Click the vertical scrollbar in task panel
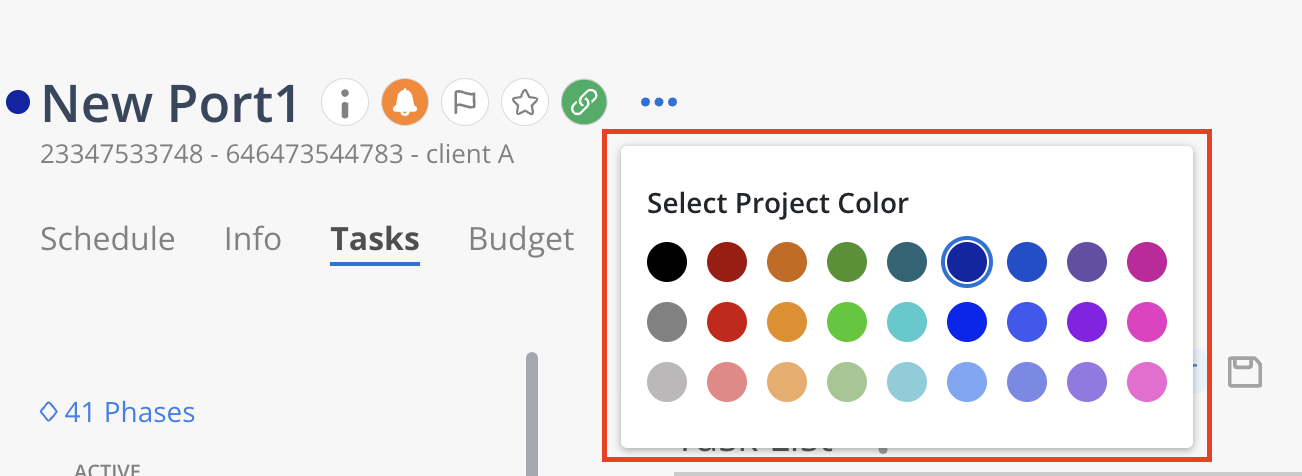The image size is (1302, 476). click(x=532, y=410)
